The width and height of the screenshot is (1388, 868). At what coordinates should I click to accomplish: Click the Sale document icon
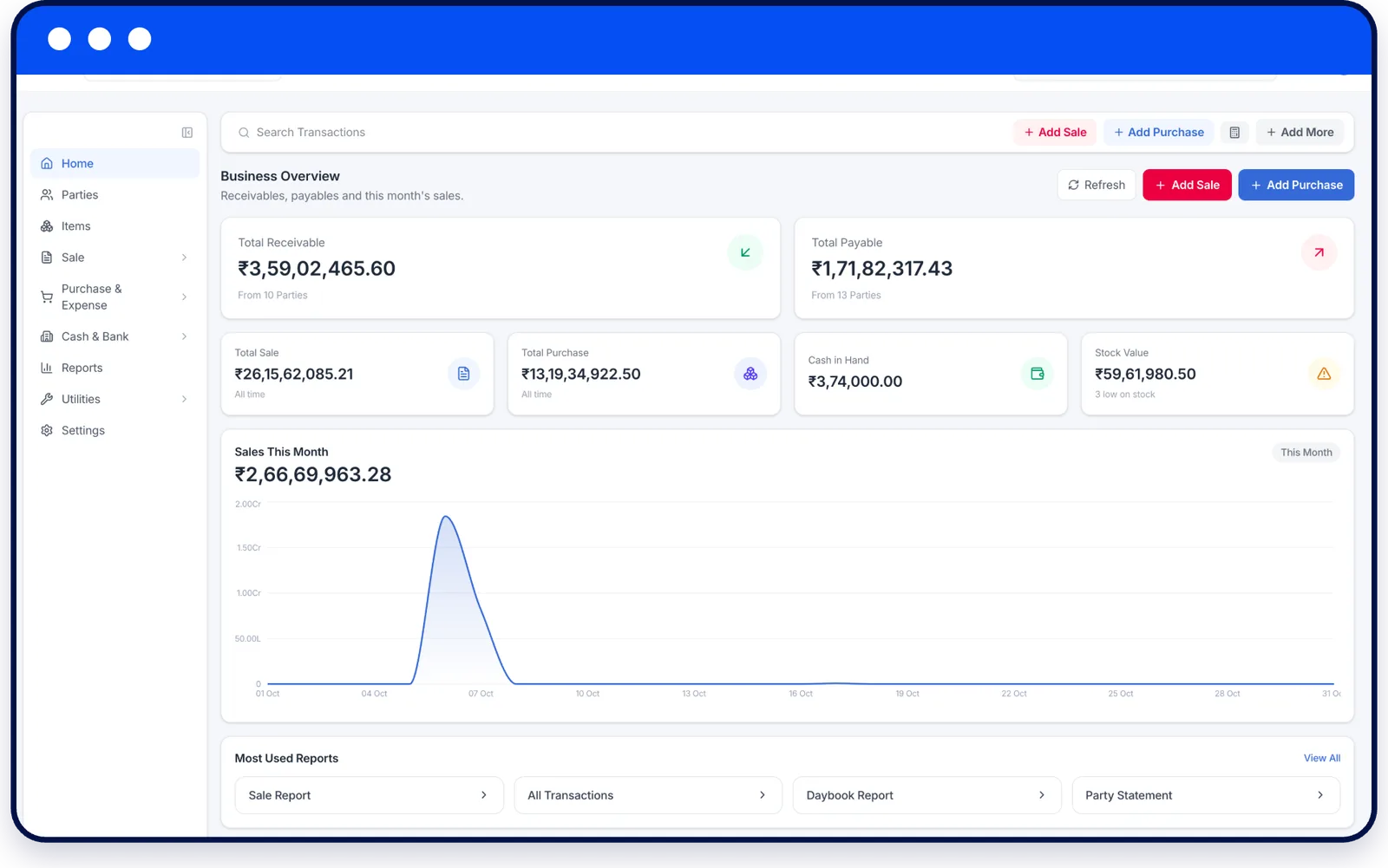(47, 258)
